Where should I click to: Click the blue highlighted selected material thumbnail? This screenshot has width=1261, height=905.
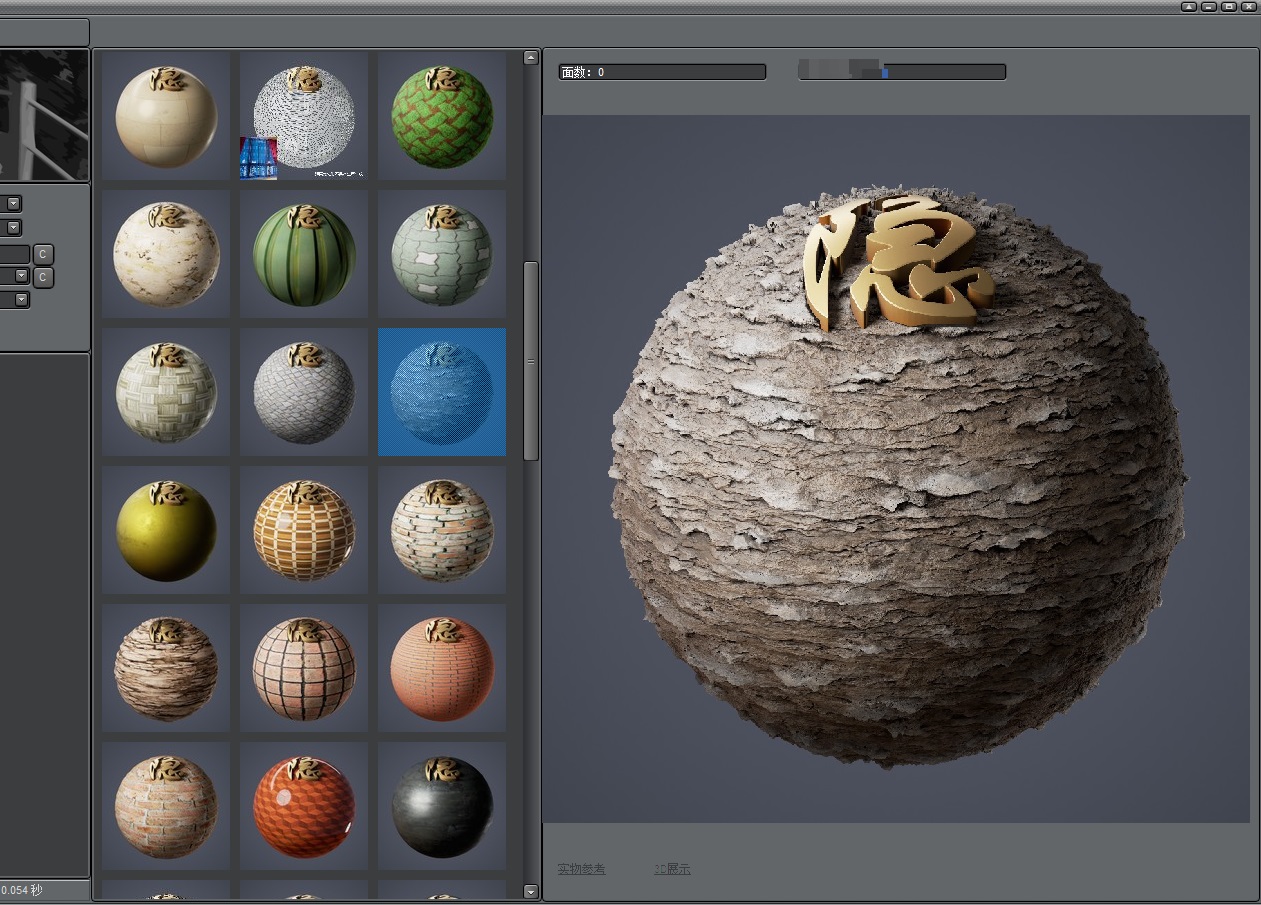click(442, 392)
